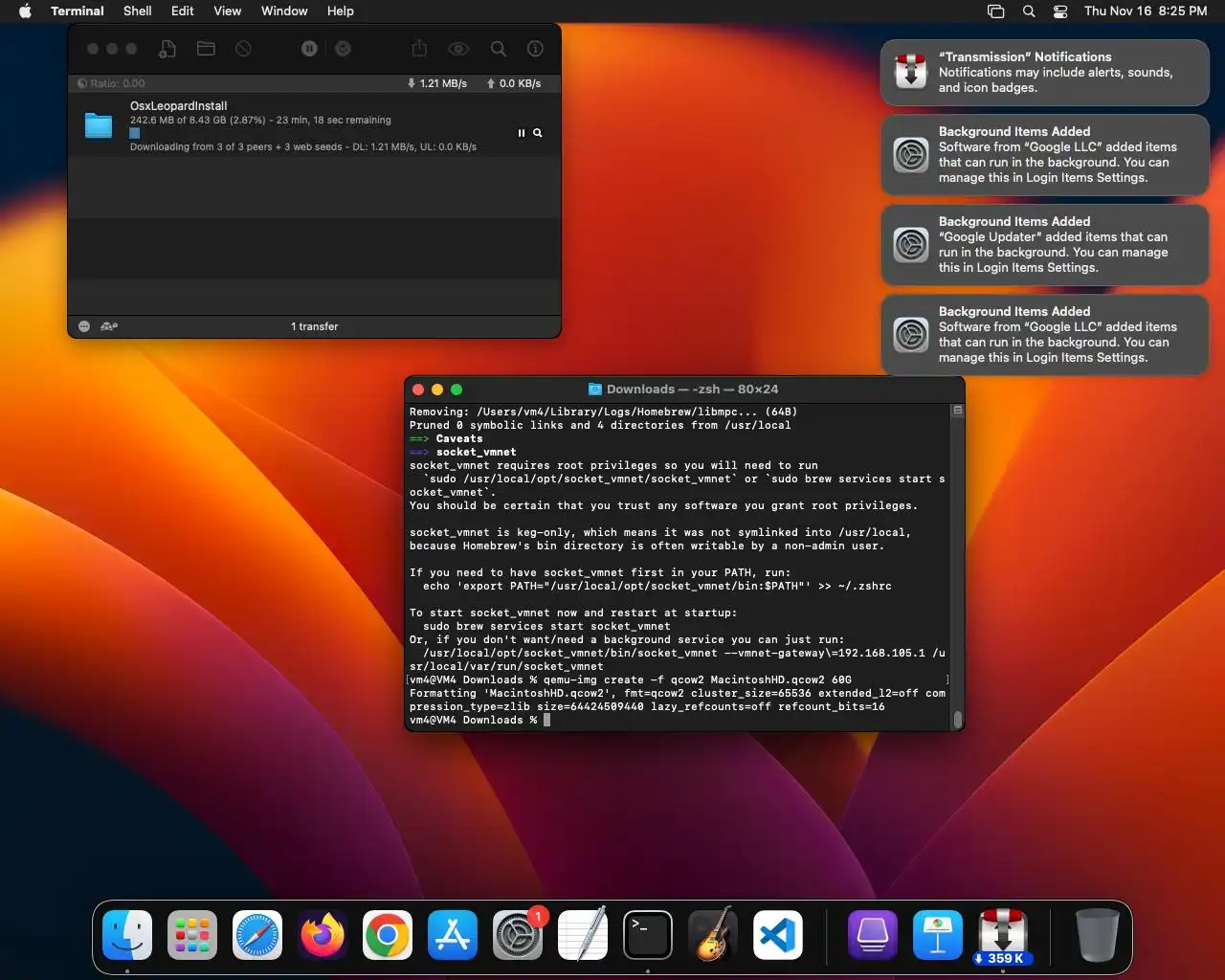The width and height of the screenshot is (1225, 980).
Task: Resume all transfers in Transmission toolbar
Action: coord(343,49)
